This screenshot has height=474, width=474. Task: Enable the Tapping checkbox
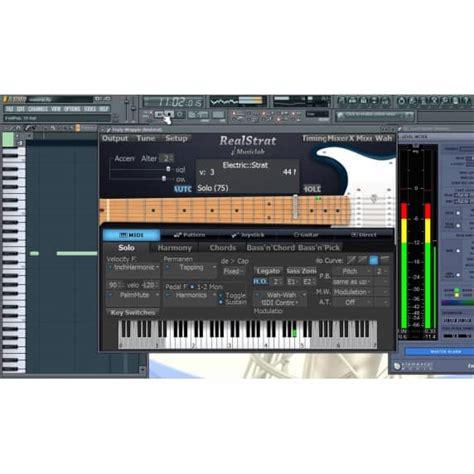(x=168, y=268)
